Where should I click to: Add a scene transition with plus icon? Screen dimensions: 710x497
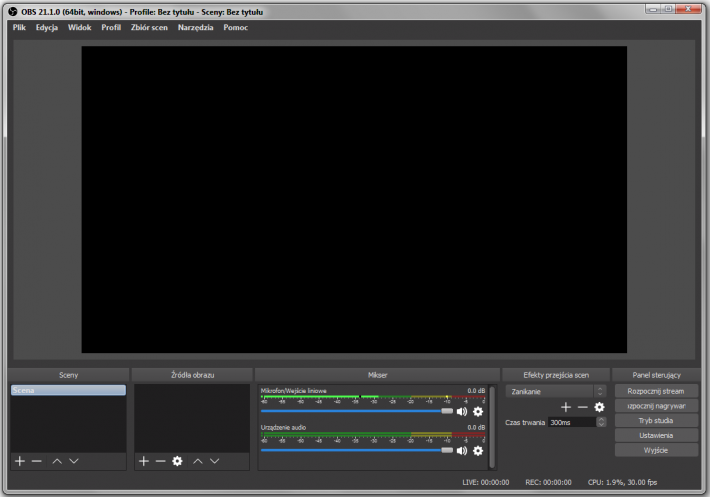click(x=566, y=407)
